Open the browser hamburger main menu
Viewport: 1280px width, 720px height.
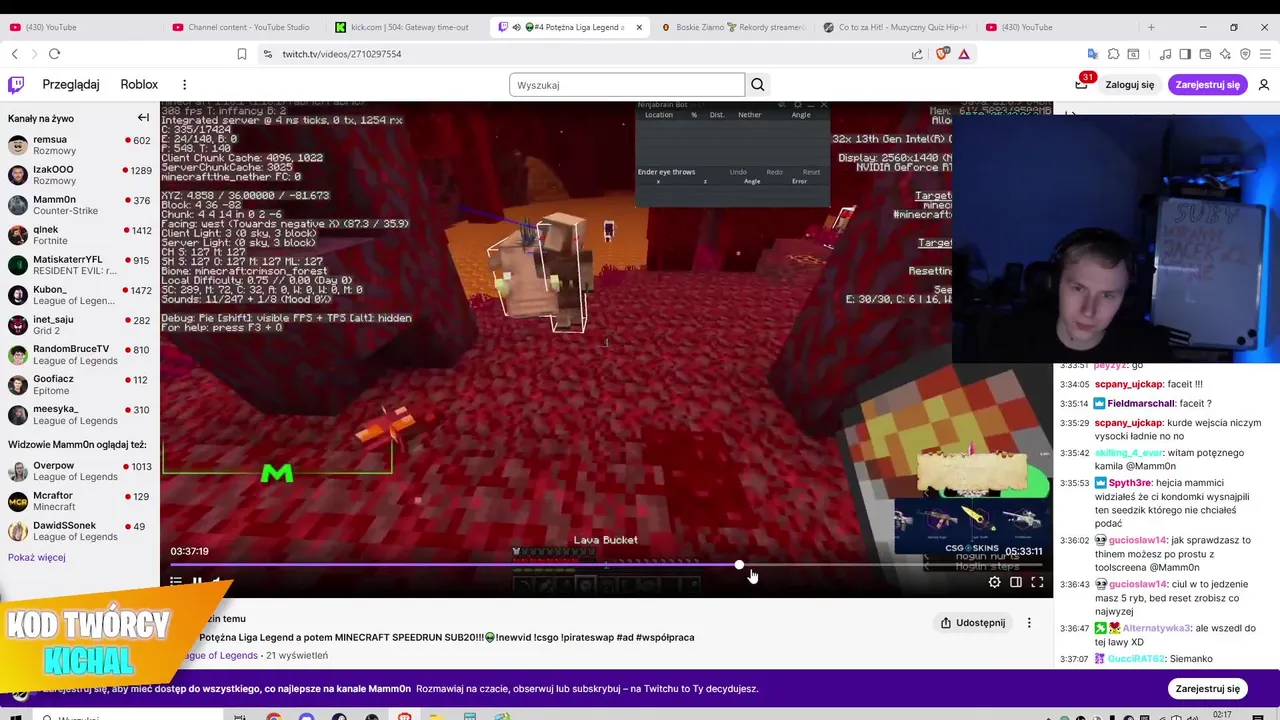coord(1265,54)
